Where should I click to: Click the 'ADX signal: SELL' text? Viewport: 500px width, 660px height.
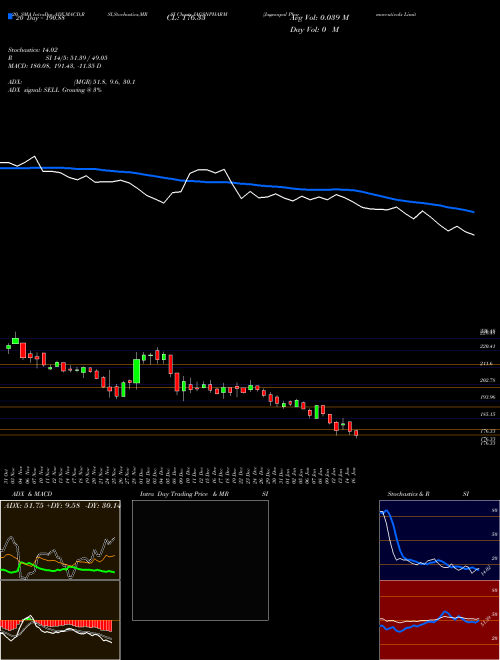(x=34, y=90)
